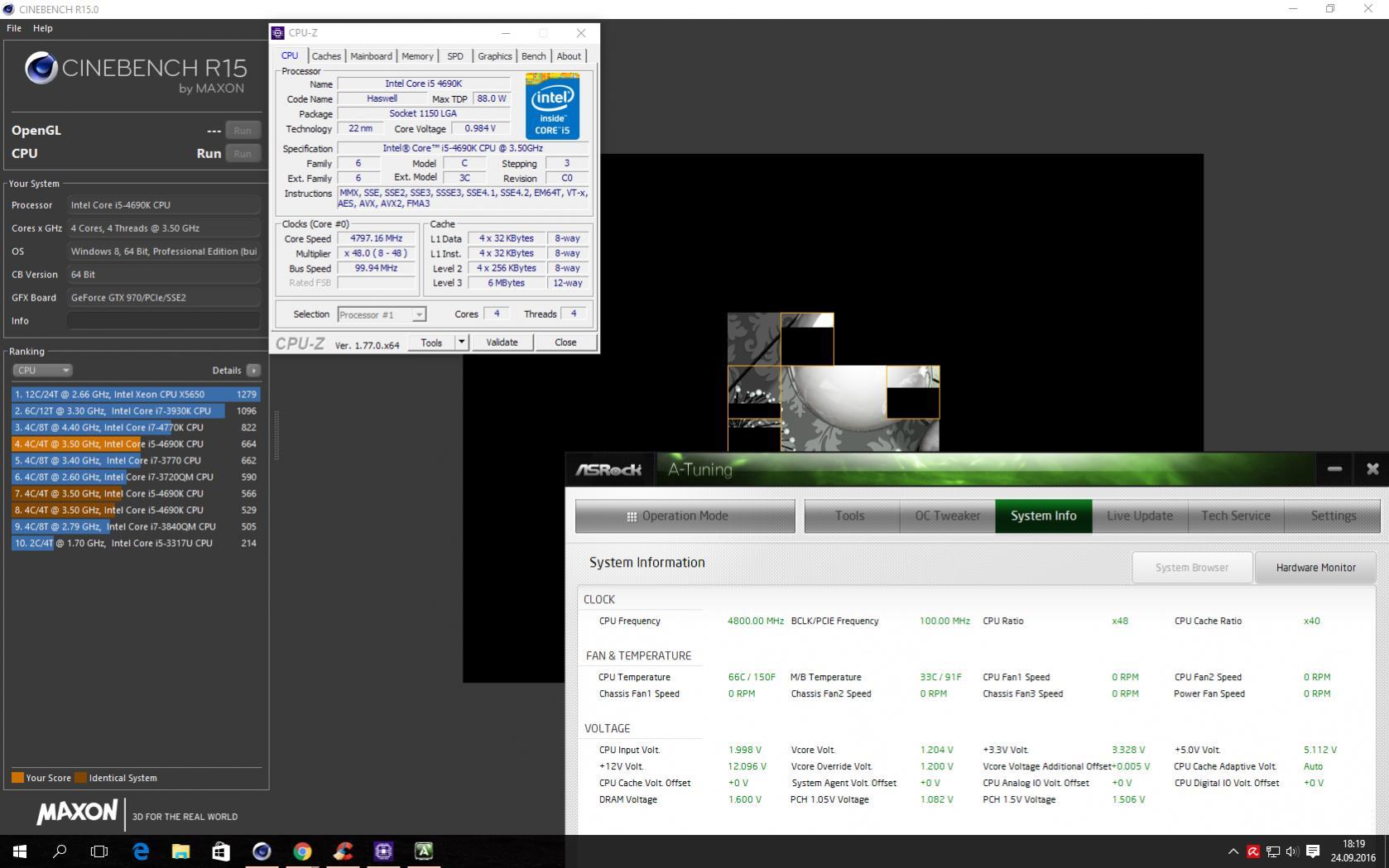Open File Explorer from the taskbar
The image size is (1389, 868).
180,851
